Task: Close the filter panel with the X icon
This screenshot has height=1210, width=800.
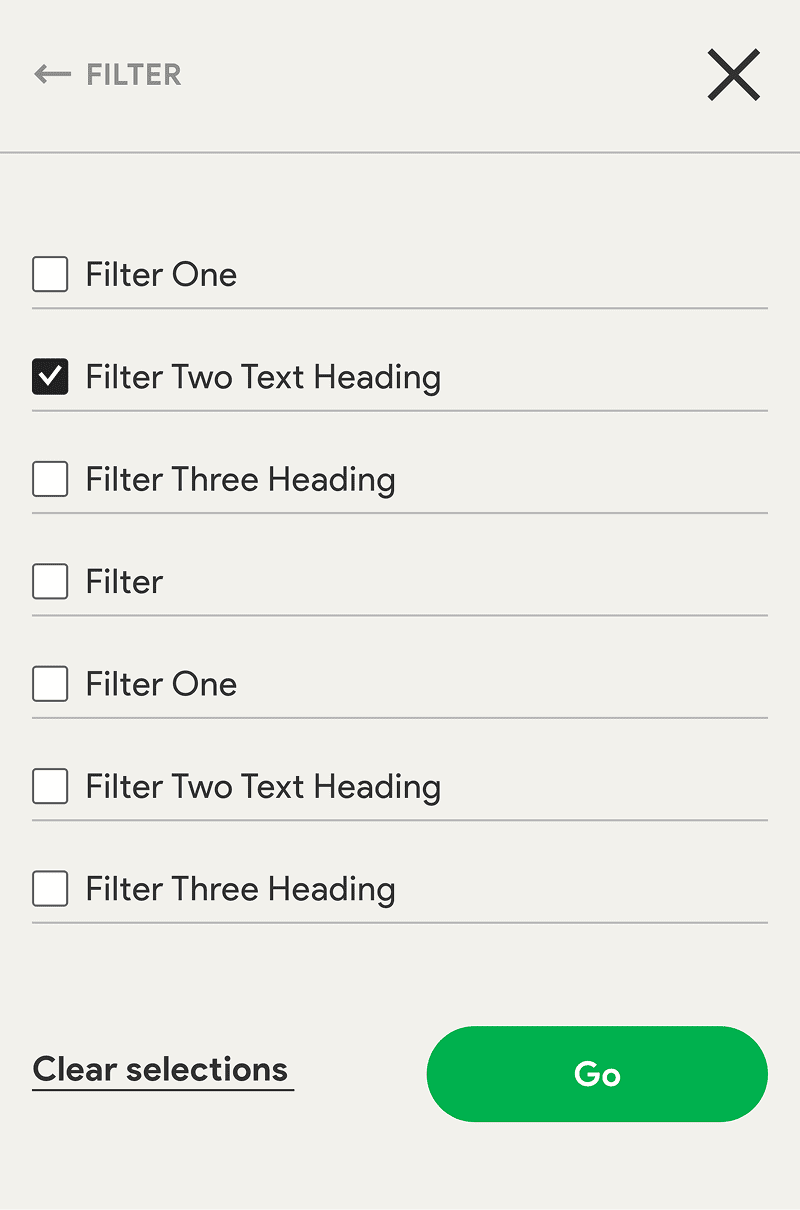Action: [x=734, y=75]
